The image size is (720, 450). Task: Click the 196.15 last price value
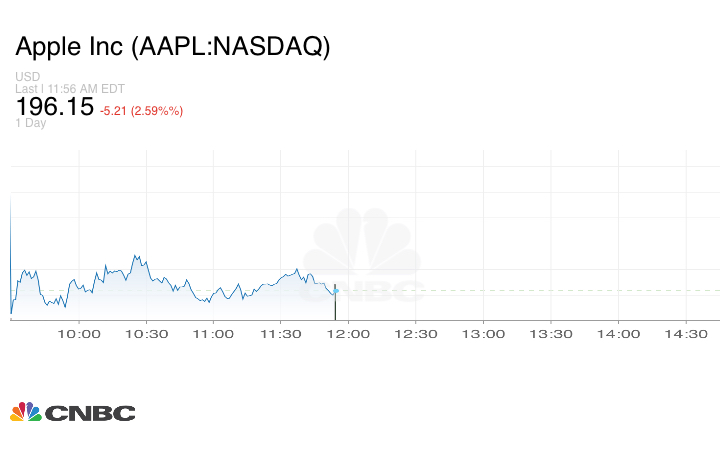pyautogui.click(x=54, y=106)
